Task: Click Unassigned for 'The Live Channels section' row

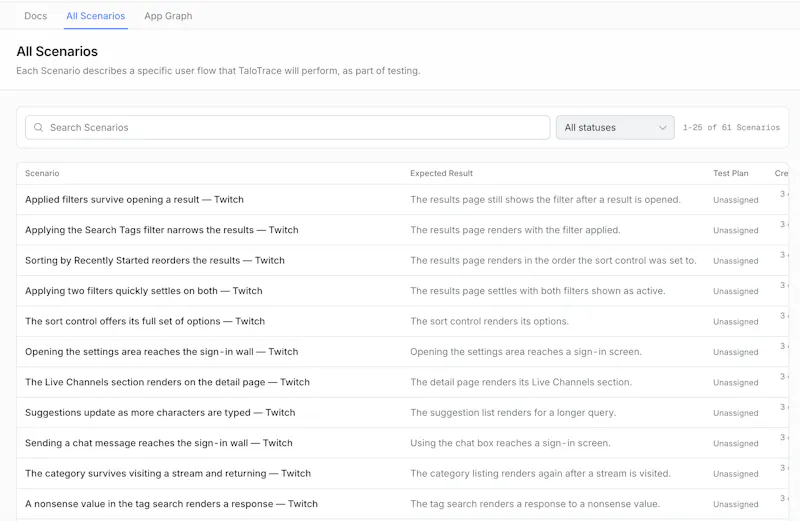Action: [736, 383]
